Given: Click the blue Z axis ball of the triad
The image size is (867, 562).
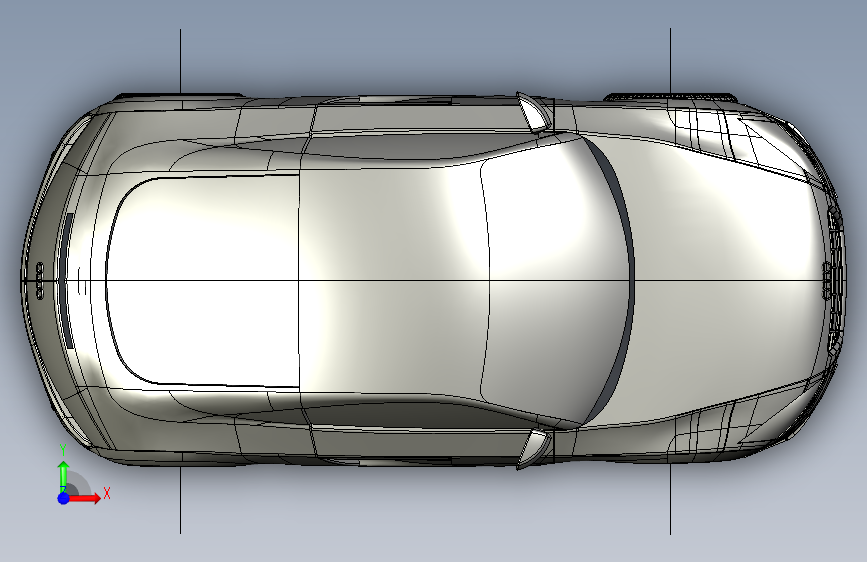Looking at the screenshot, I should pos(64,498).
